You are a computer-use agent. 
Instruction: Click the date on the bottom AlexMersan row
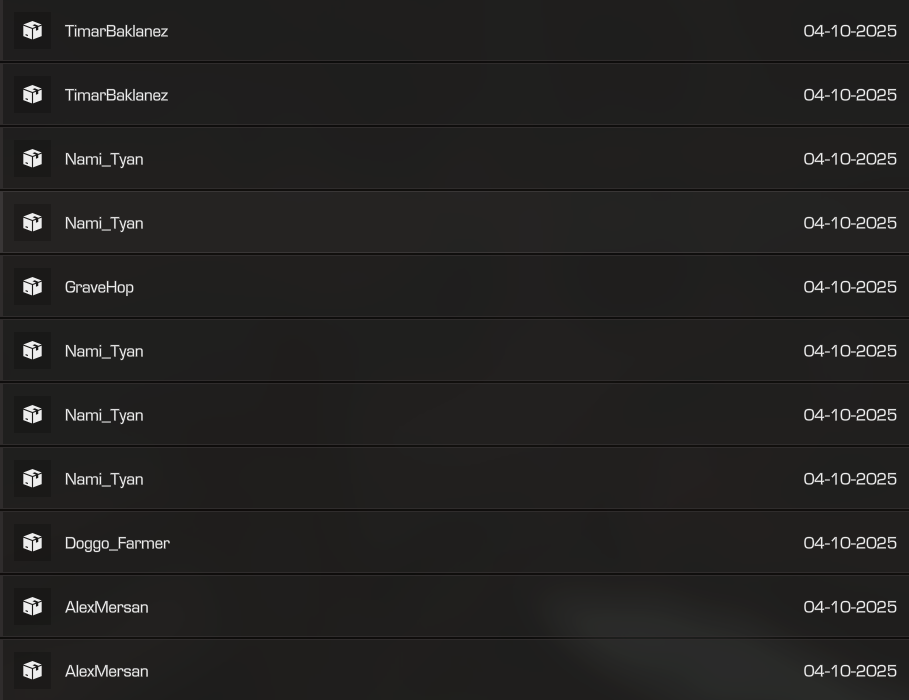(x=850, y=671)
